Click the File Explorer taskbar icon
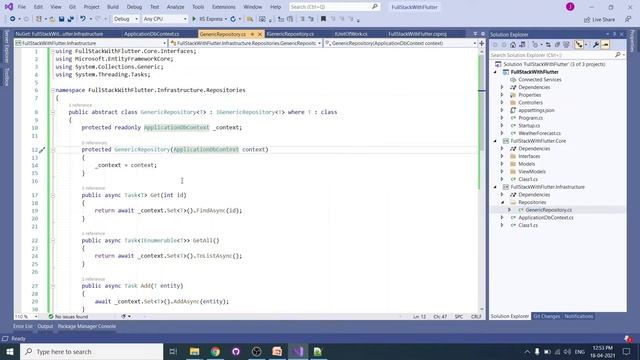640x360 pixels. (195, 351)
